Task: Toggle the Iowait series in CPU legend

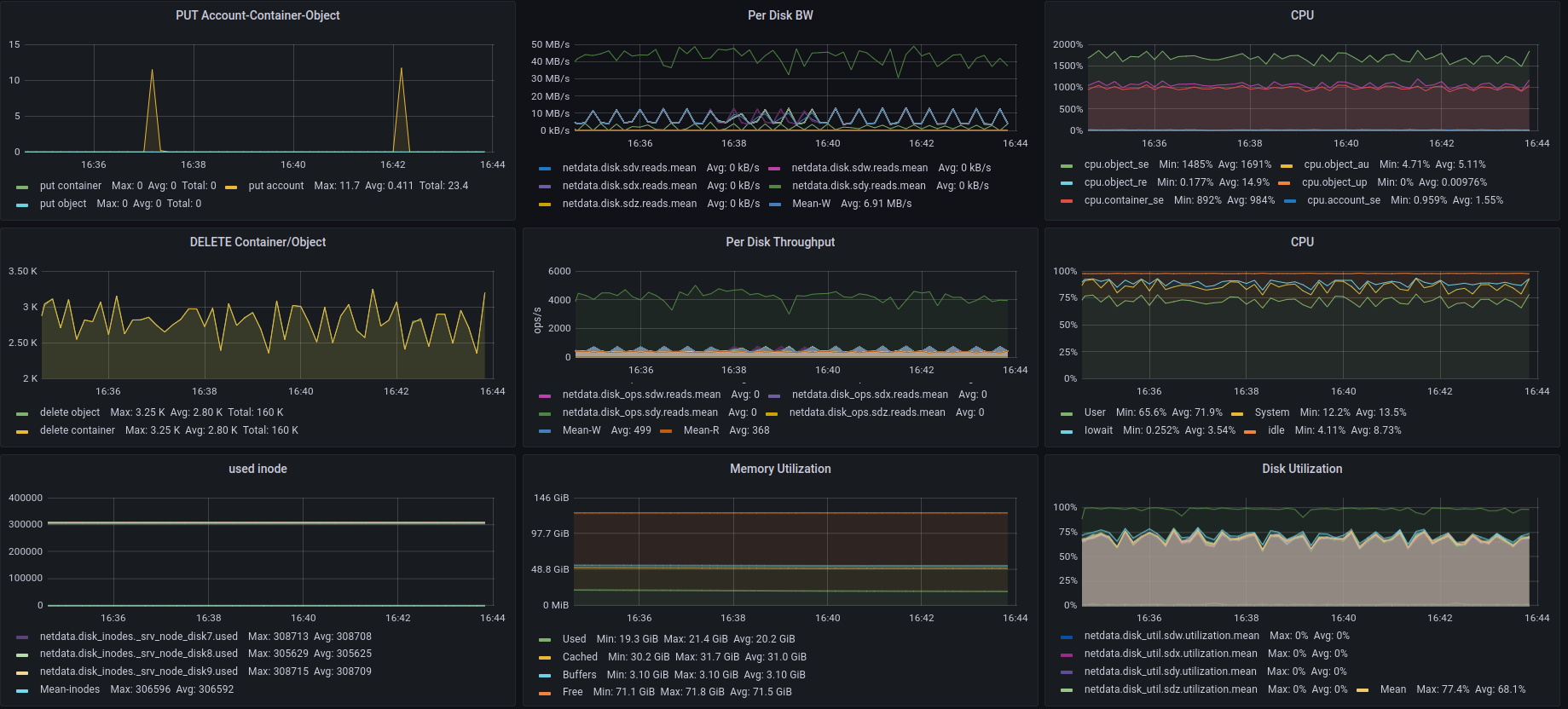Action: tap(1098, 430)
